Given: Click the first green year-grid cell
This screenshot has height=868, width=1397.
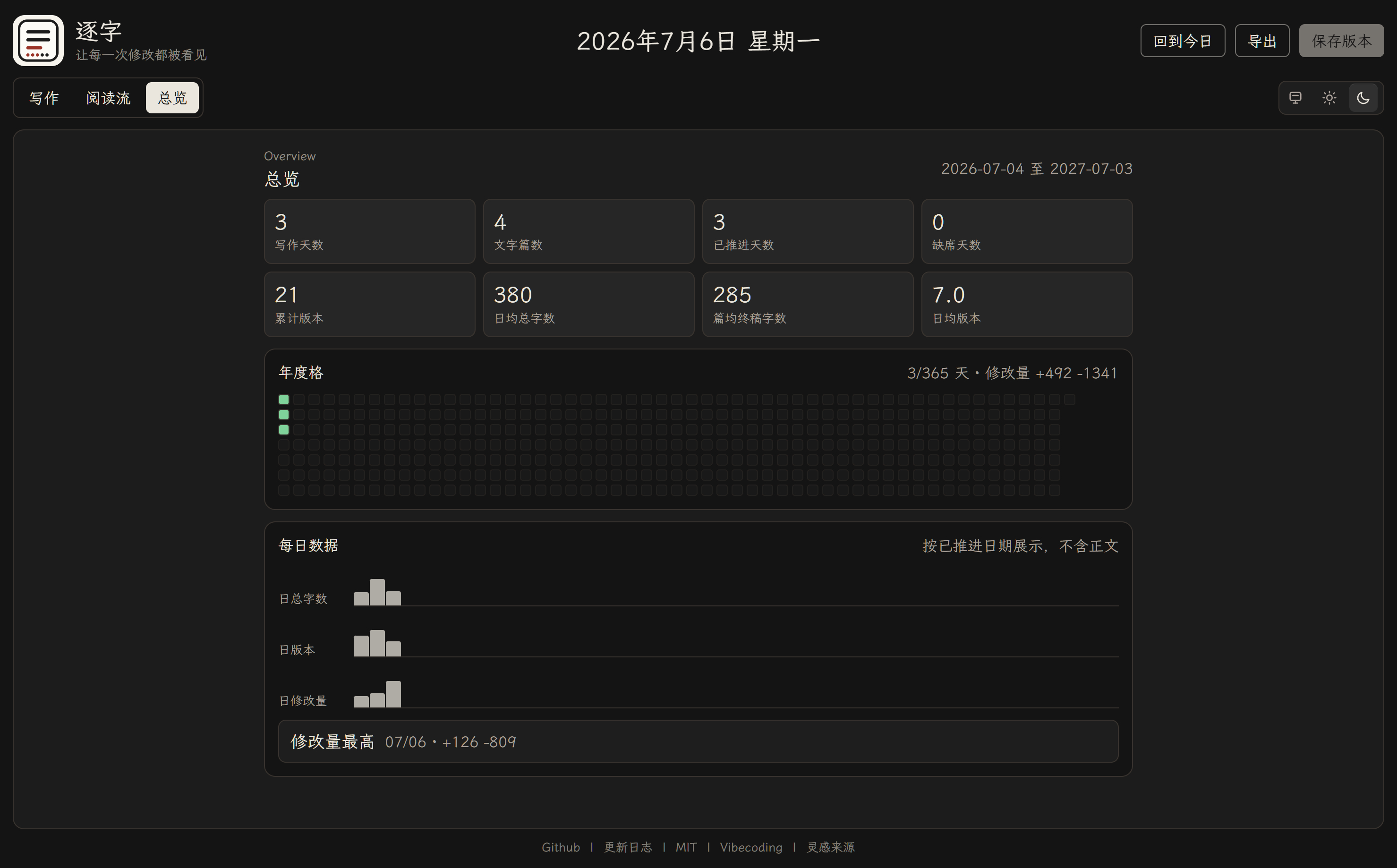Looking at the screenshot, I should [x=283, y=399].
